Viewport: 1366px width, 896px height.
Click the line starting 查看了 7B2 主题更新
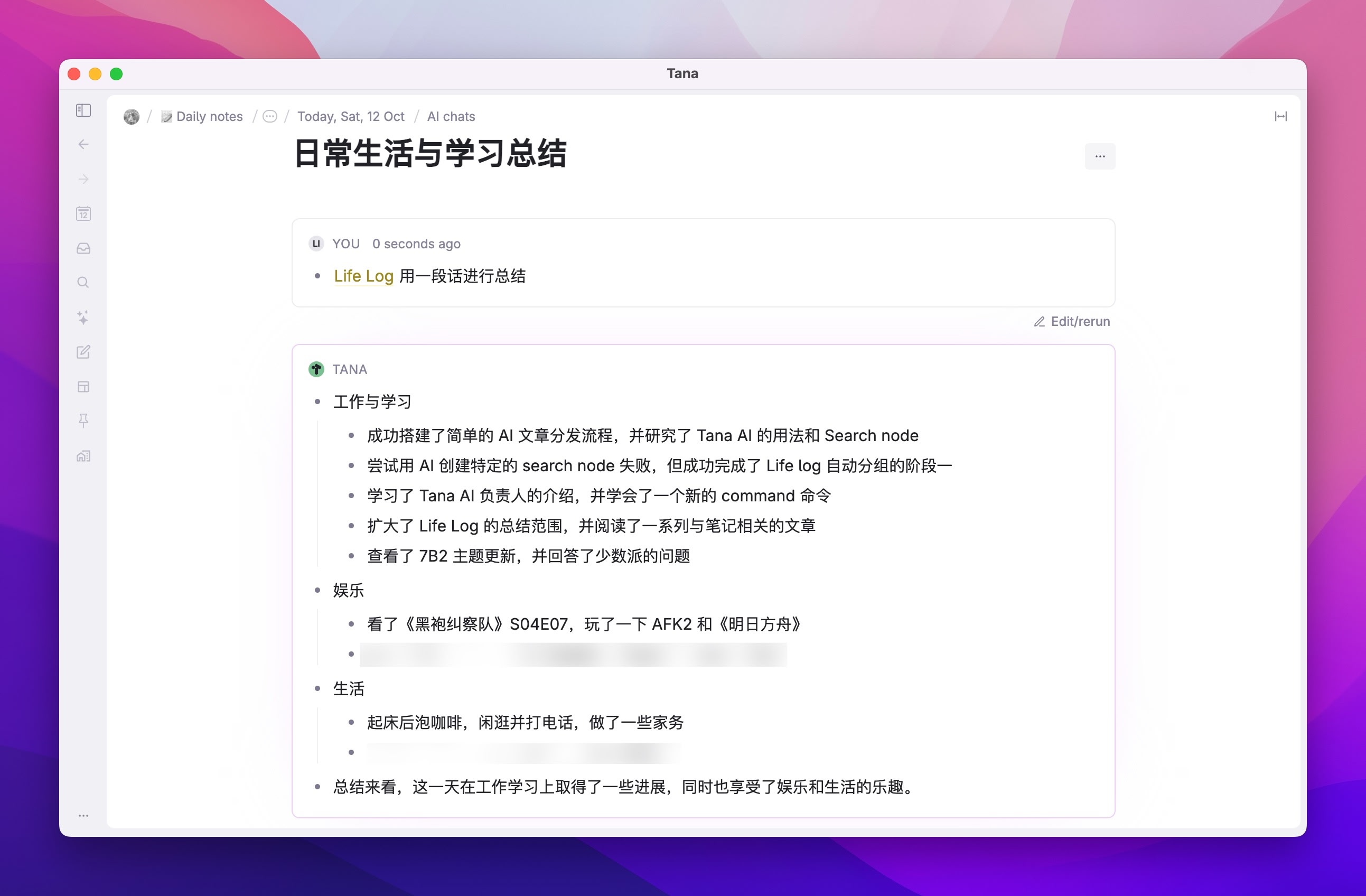pyautogui.click(x=529, y=556)
